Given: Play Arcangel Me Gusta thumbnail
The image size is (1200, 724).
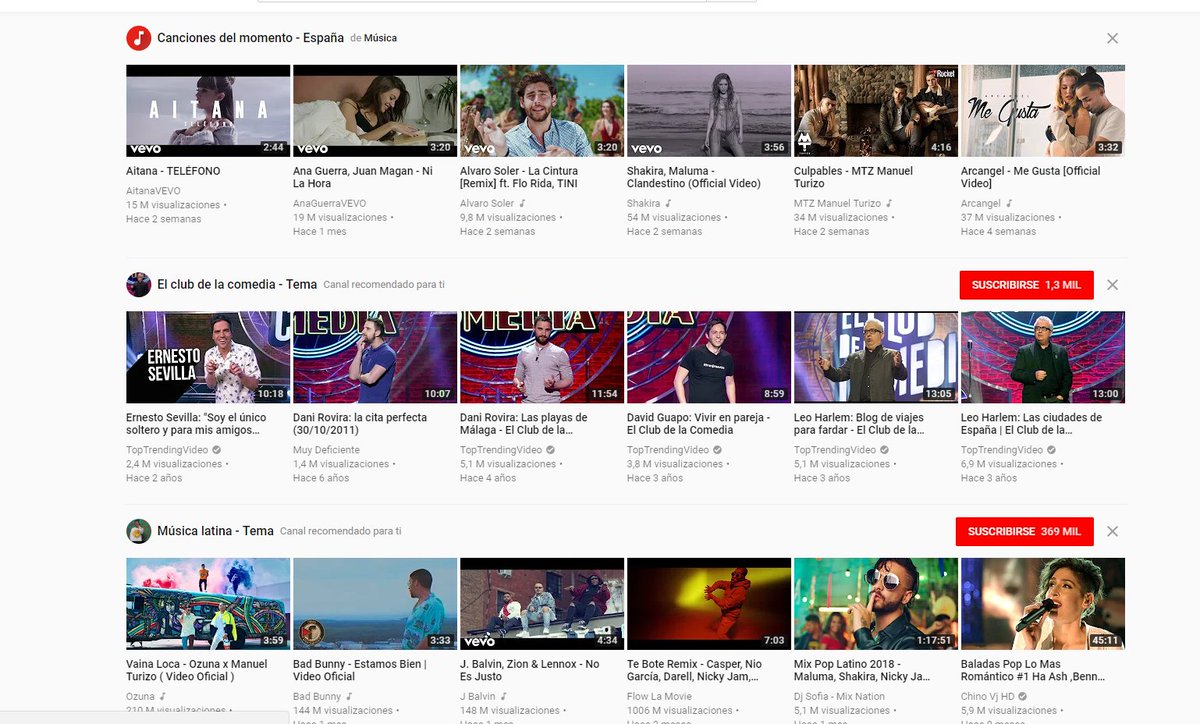Looking at the screenshot, I should pos(1043,111).
